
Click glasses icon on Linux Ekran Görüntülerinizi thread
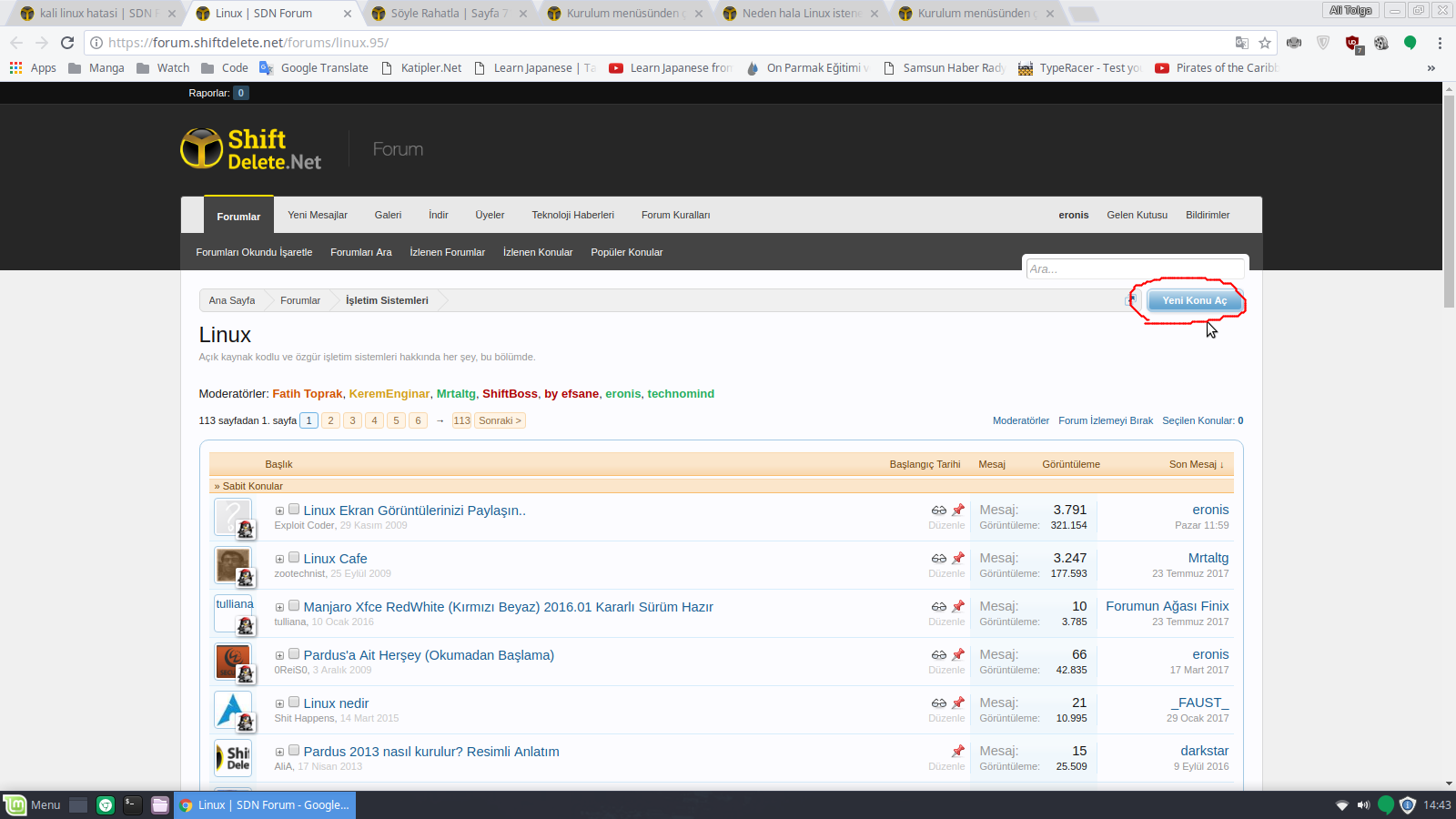[x=939, y=511]
